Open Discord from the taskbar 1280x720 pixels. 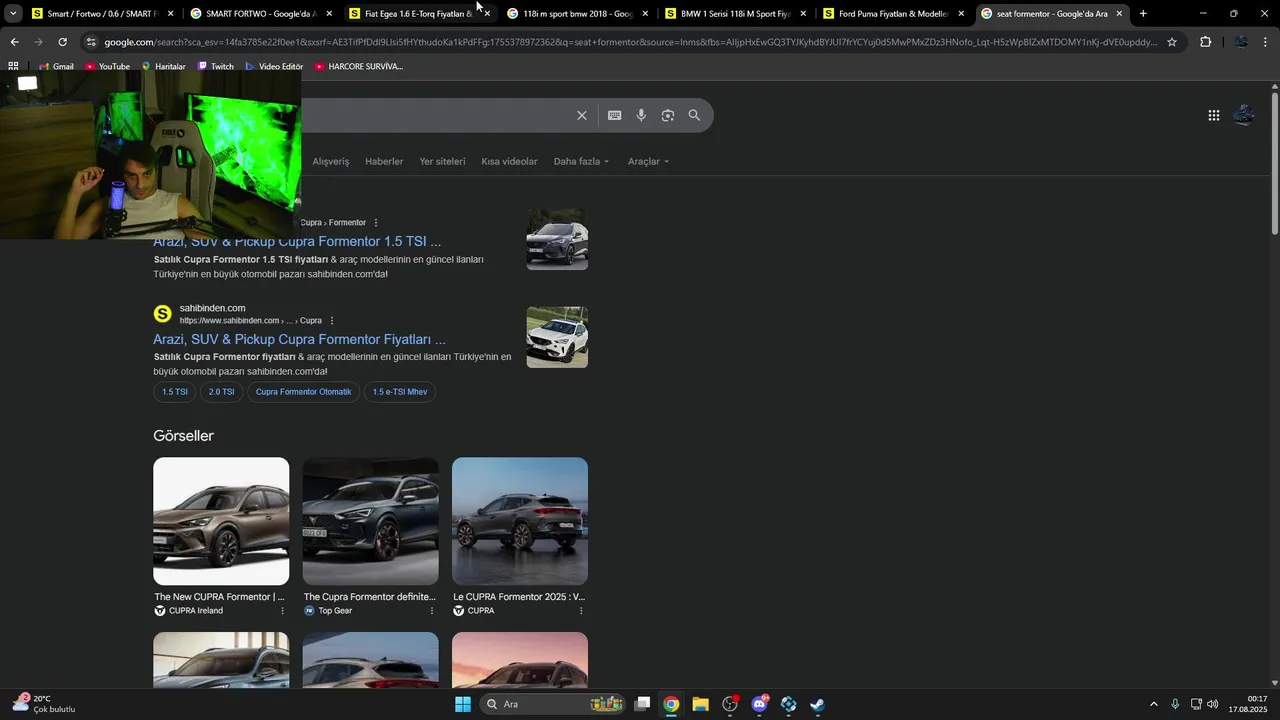(x=759, y=704)
